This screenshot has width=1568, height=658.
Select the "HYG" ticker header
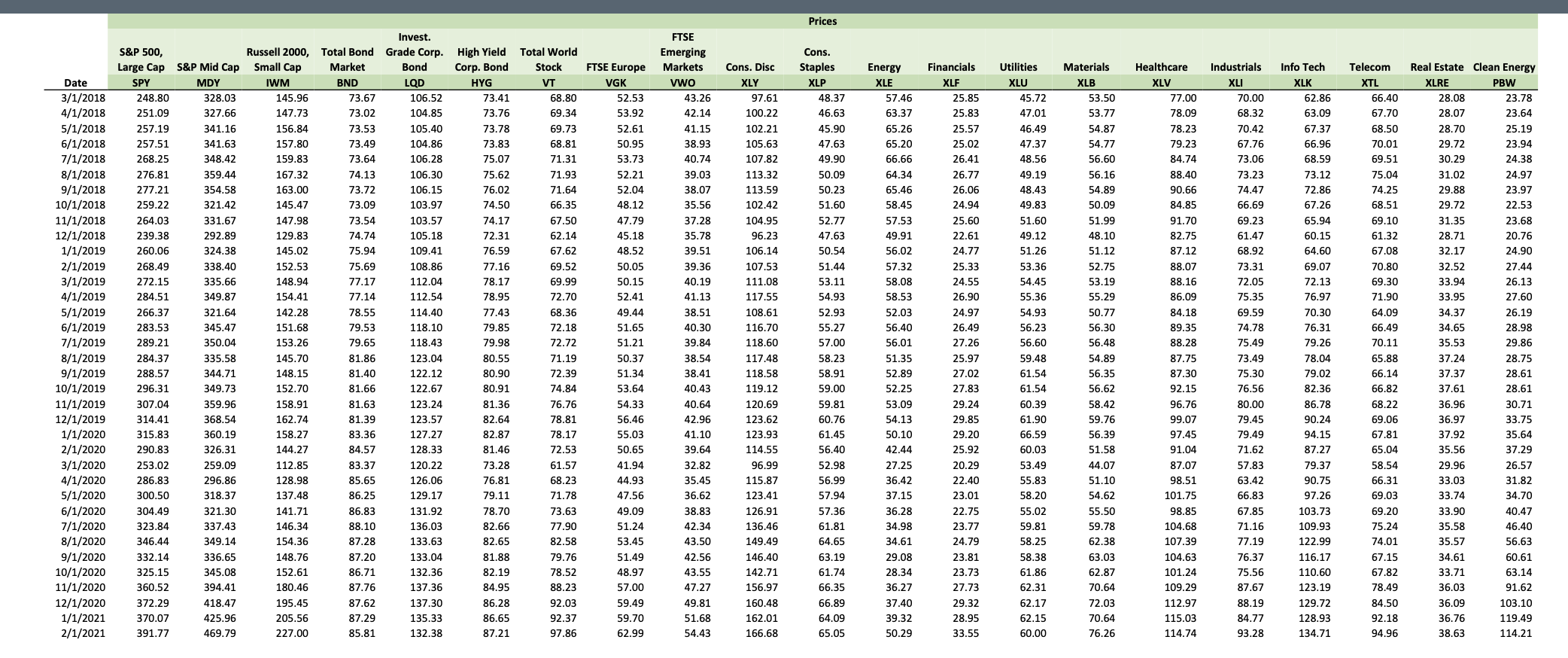[482, 83]
